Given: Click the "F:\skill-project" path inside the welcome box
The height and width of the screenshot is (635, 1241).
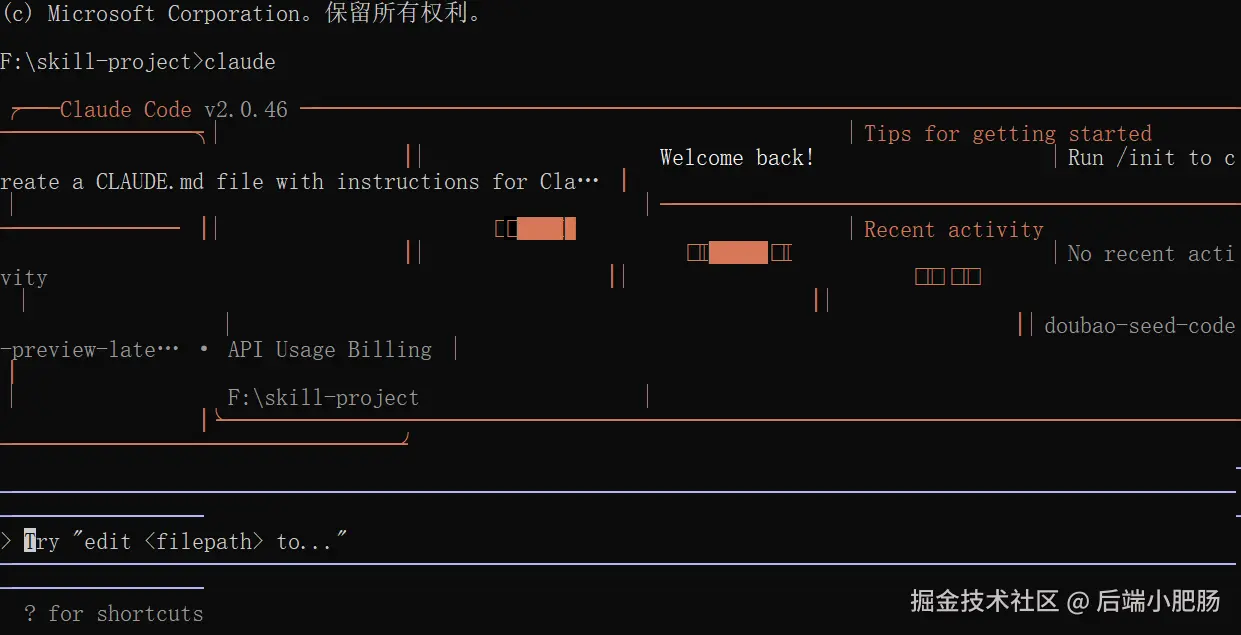Looking at the screenshot, I should coord(323,398).
